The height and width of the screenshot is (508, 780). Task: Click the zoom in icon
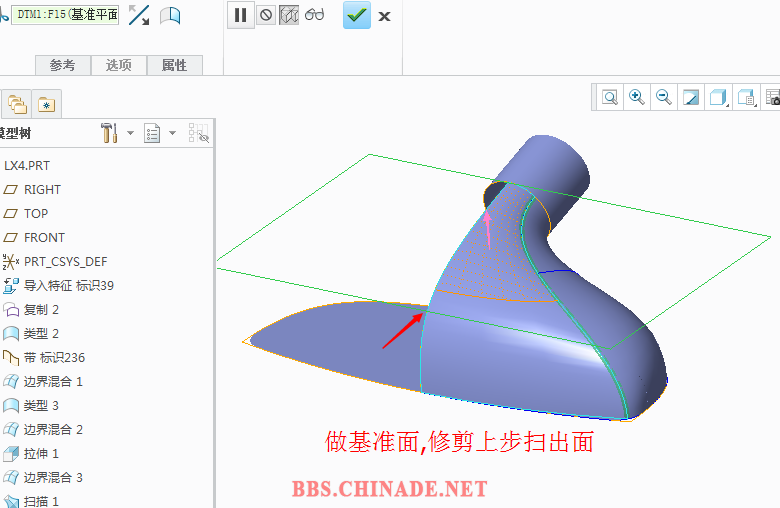[637, 97]
